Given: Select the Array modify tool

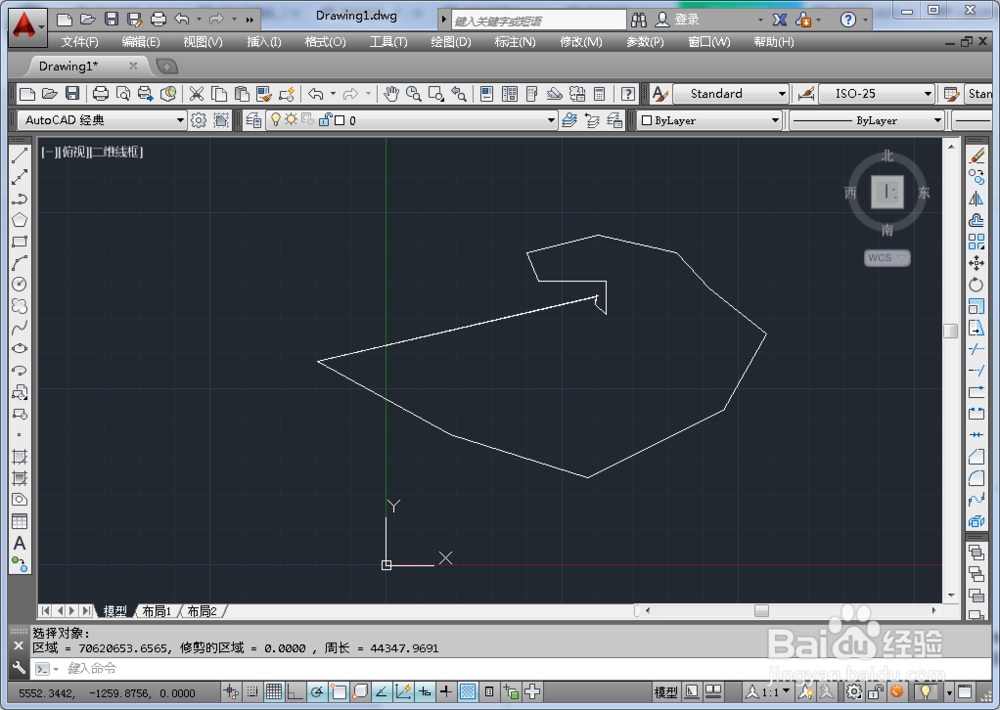Looking at the screenshot, I should [976, 242].
